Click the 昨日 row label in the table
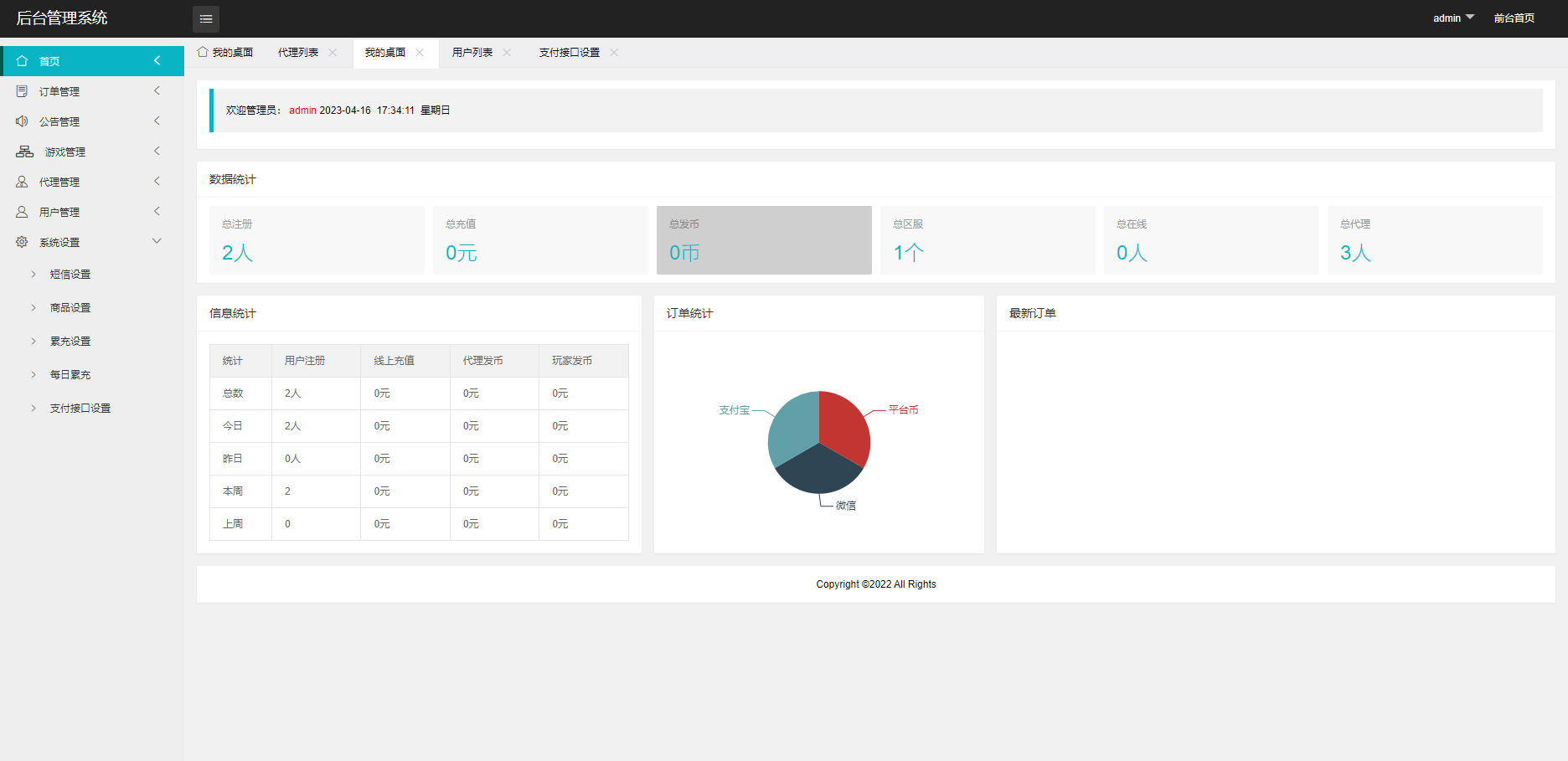The width and height of the screenshot is (1568, 761). [233, 459]
